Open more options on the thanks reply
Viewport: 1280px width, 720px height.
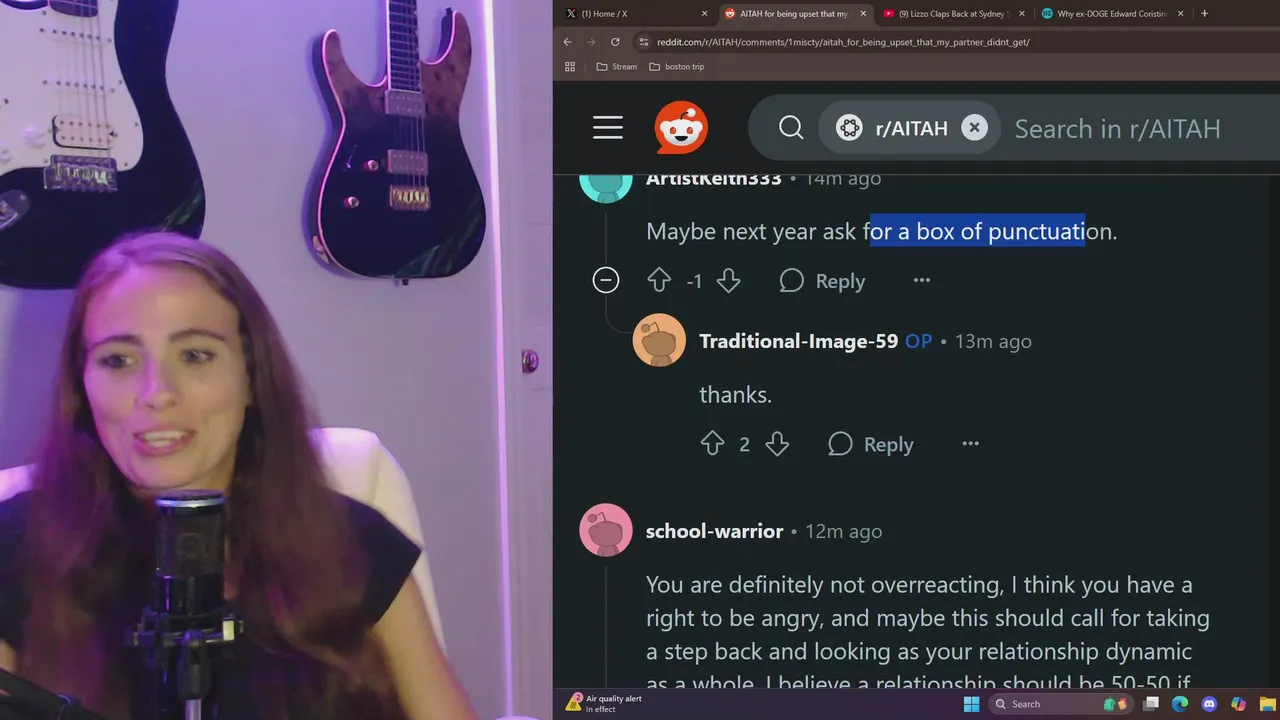(970, 443)
